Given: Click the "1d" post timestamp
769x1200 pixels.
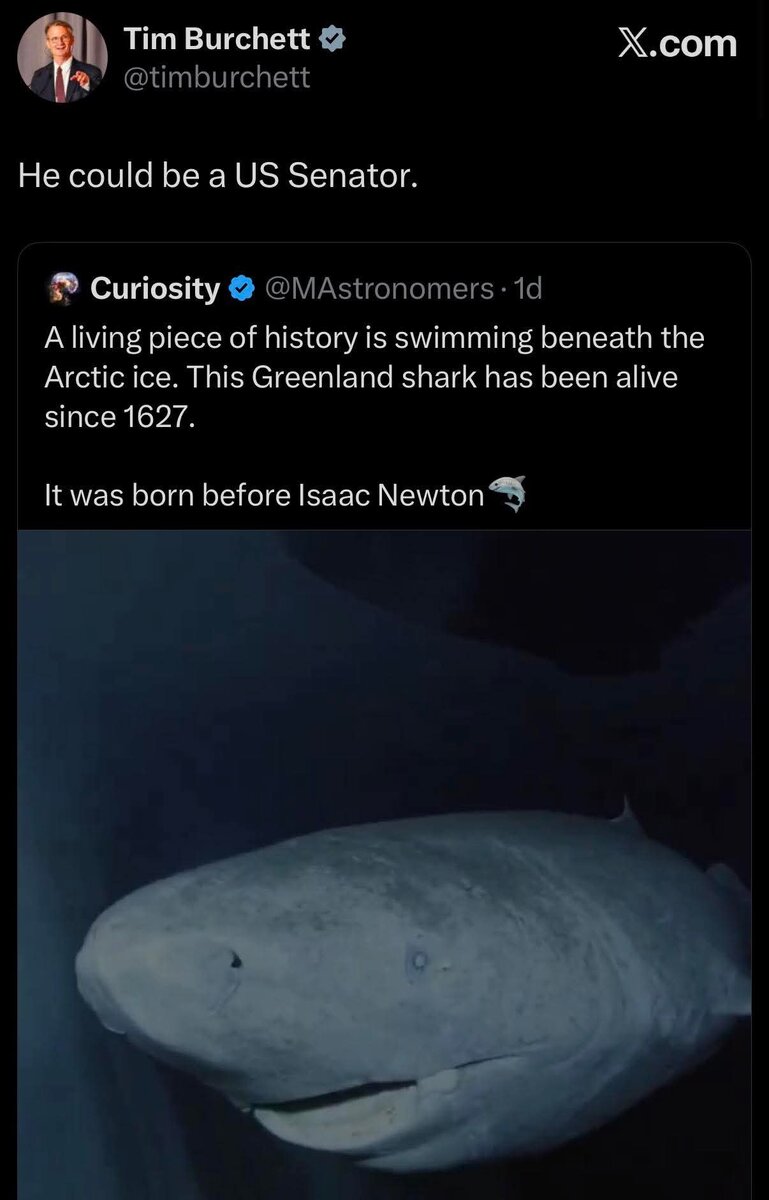Looking at the screenshot, I should pyautogui.click(x=526, y=289).
